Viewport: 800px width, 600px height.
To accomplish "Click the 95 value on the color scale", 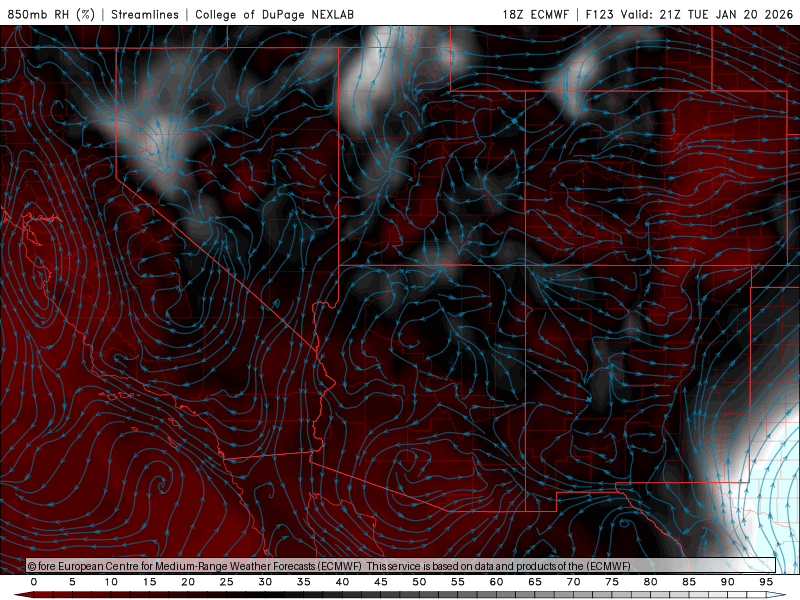I will pos(766,582).
